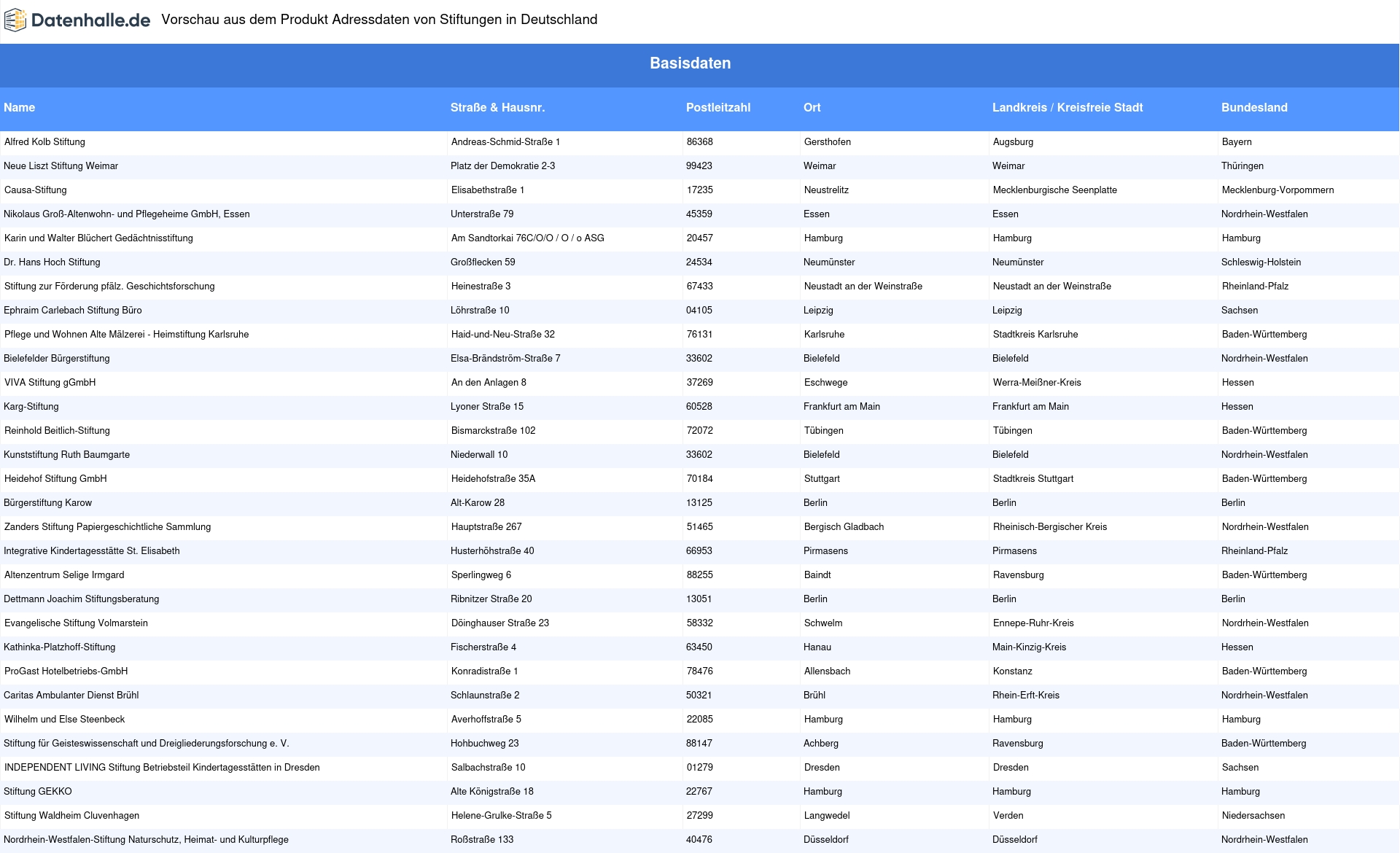The width and height of the screenshot is (1400, 853).
Task: Click state Mecklenburg-Vorpommern
Action: click(x=1278, y=190)
